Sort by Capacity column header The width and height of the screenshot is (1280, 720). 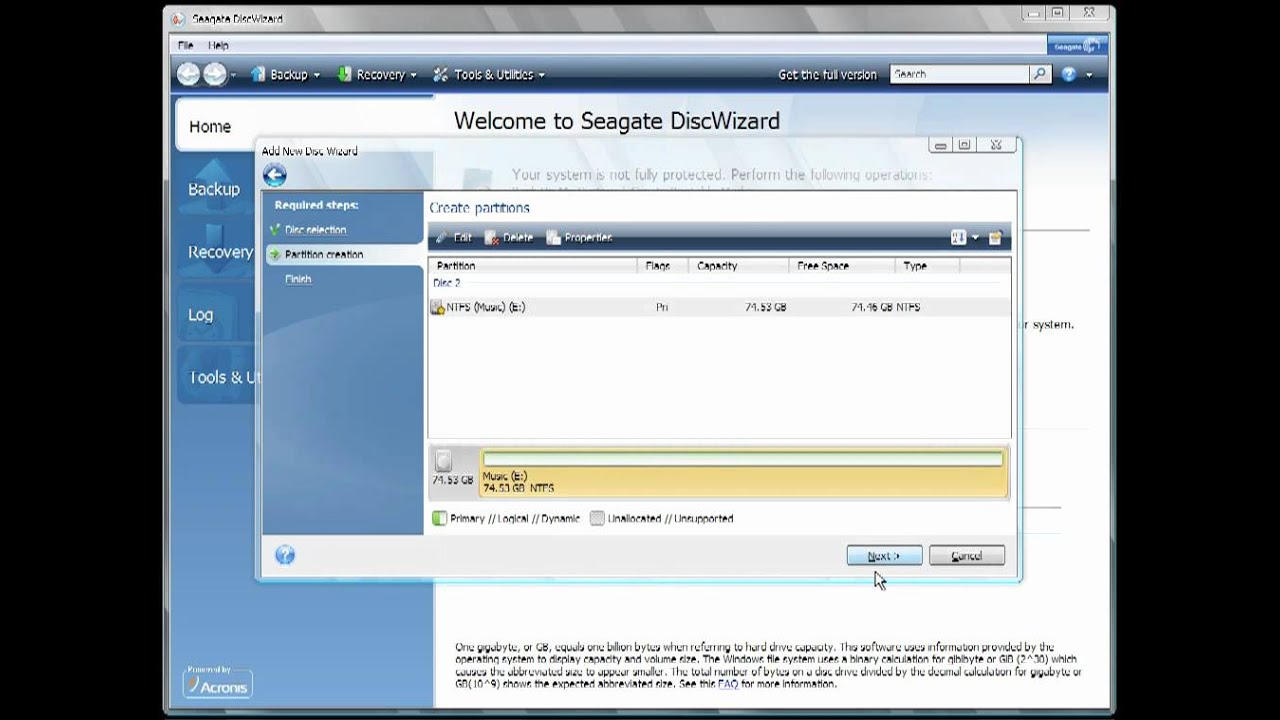click(738, 266)
